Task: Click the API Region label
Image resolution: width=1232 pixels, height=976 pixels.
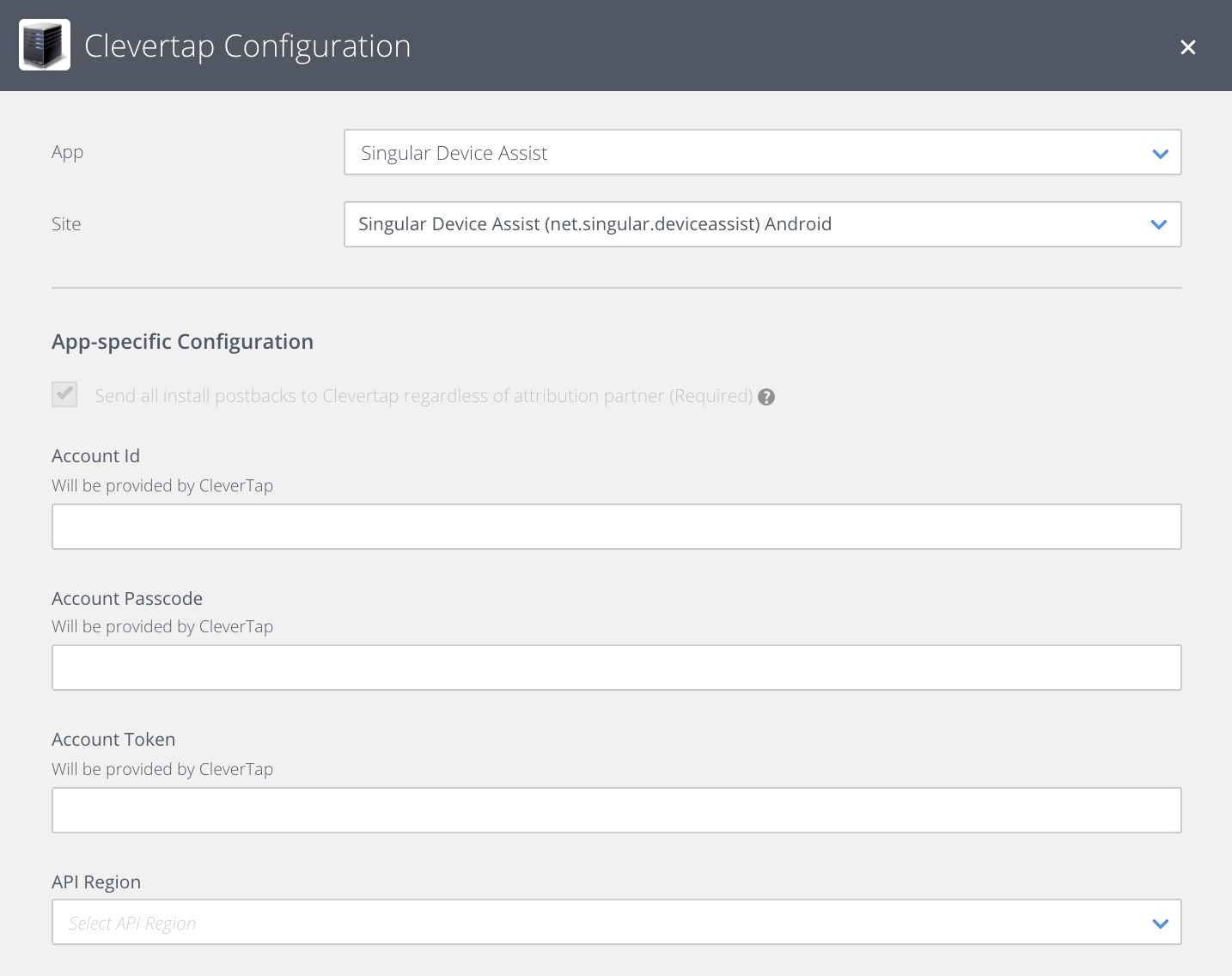Action: pos(96,881)
